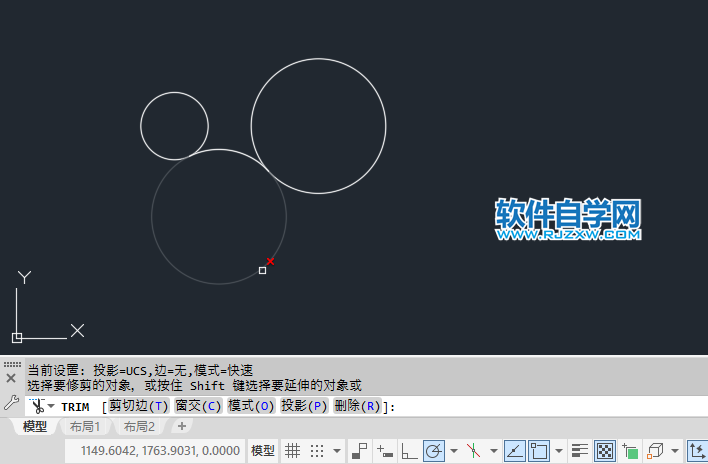
Task: Add a new layout with plus tab
Action: tap(182, 426)
